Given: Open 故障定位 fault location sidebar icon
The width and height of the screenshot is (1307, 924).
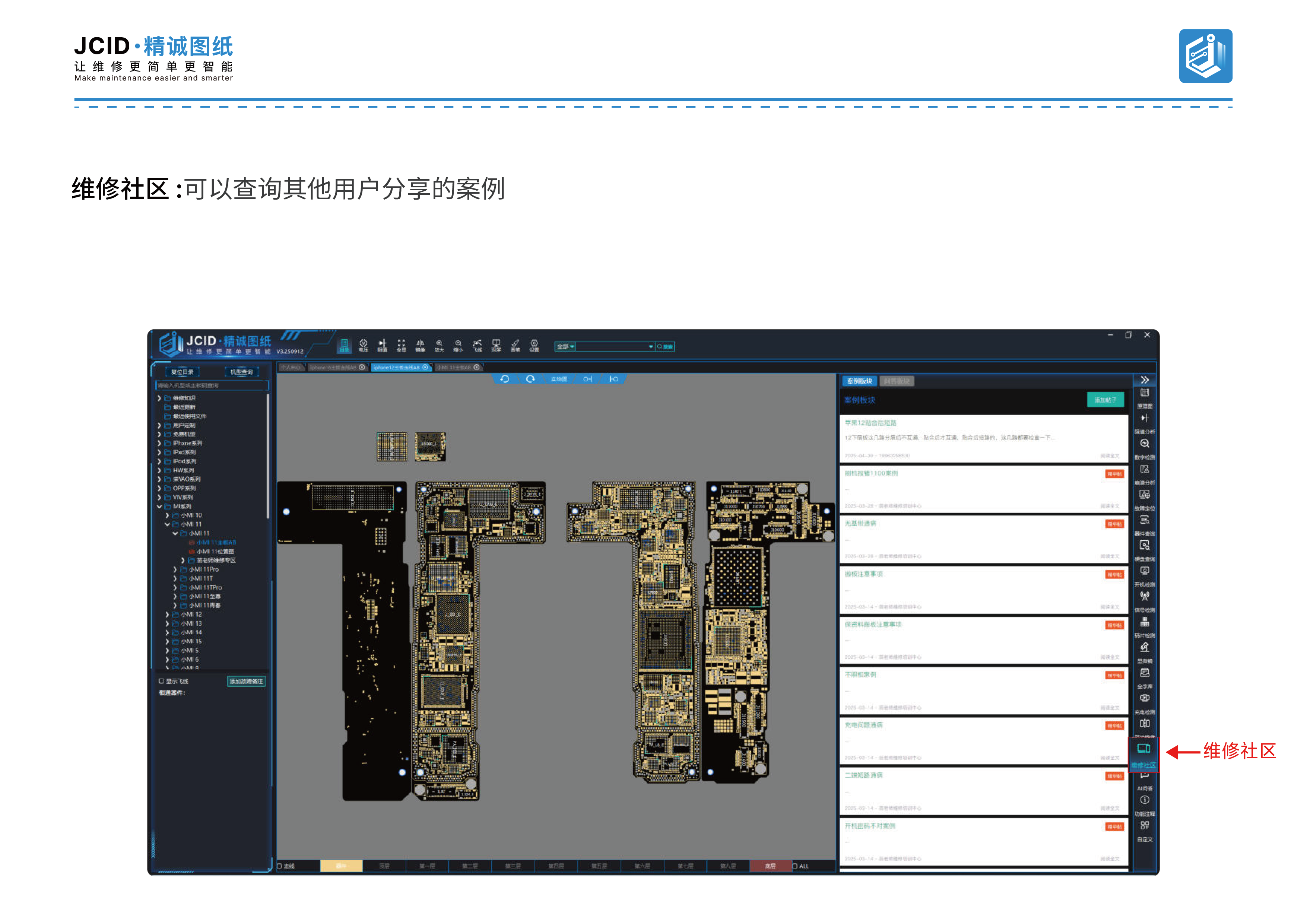Looking at the screenshot, I should click(1145, 501).
